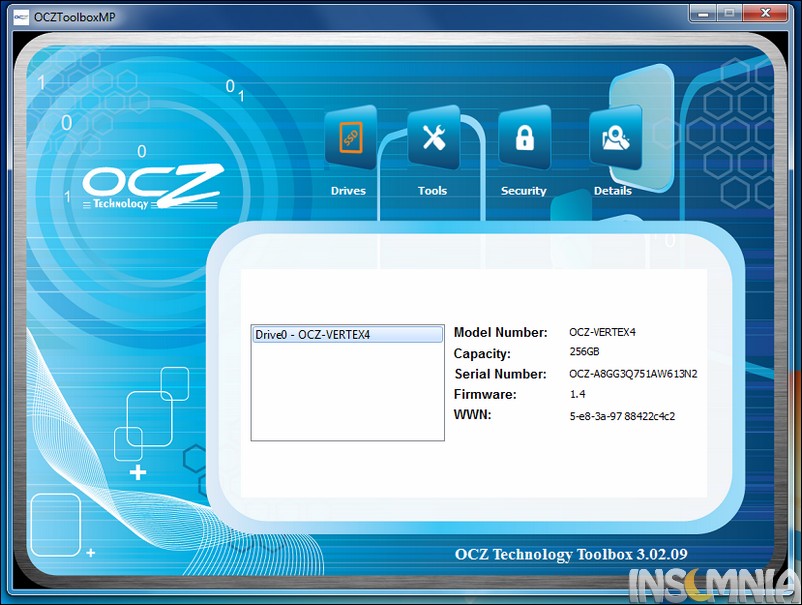
Task: Open the Details magnifier icon
Action: click(615, 138)
